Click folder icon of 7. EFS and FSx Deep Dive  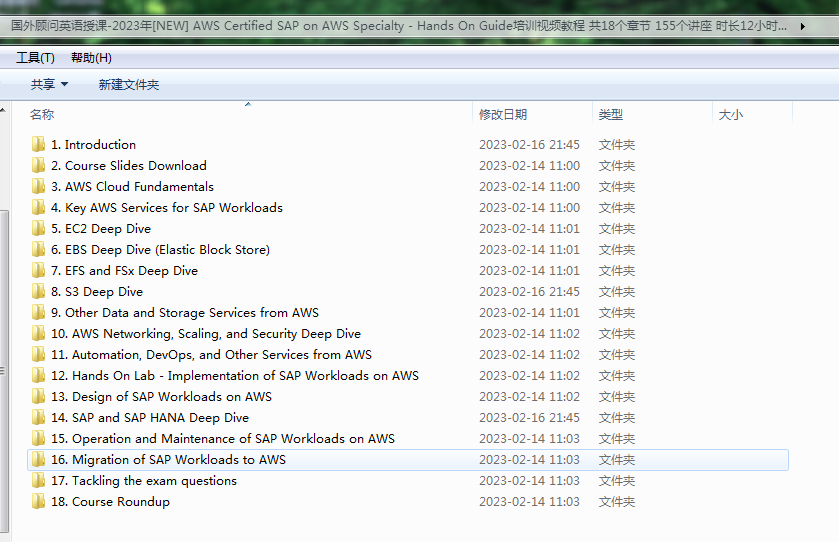(38, 270)
